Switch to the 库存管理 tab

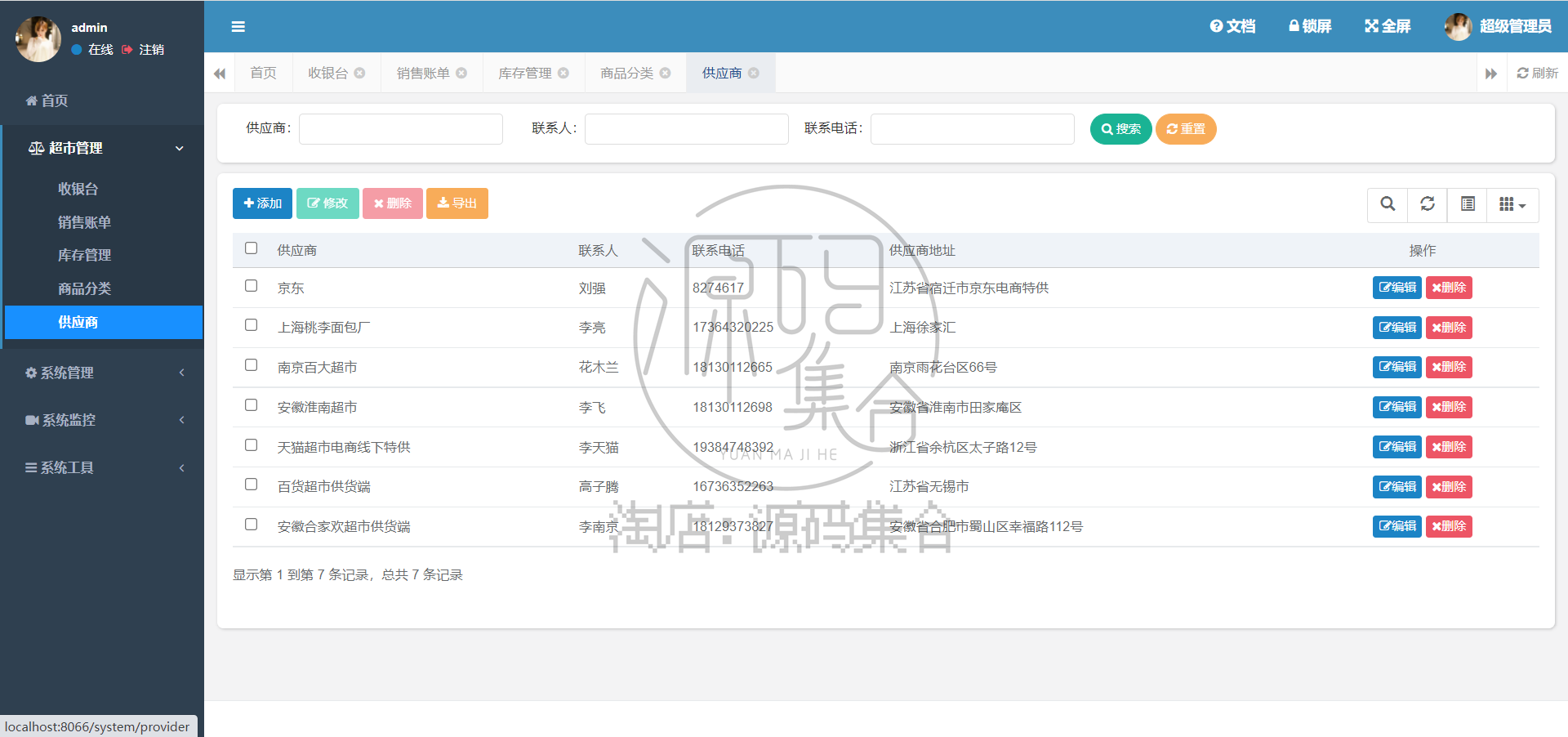click(x=525, y=74)
